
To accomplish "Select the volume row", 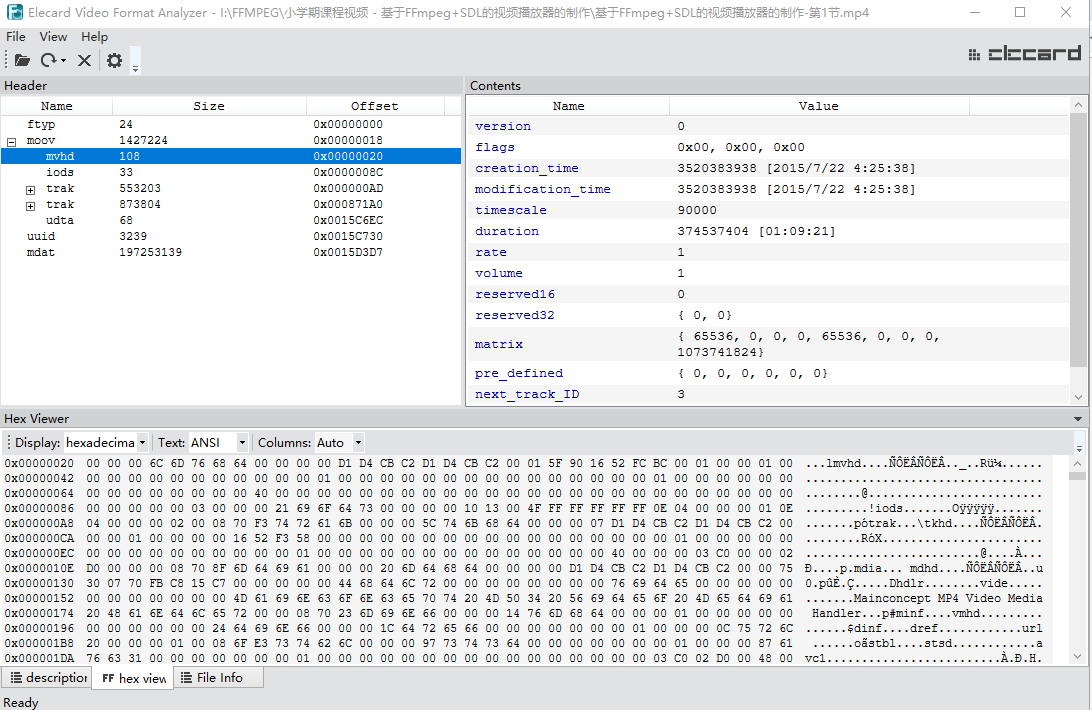I will (x=768, y=272).
